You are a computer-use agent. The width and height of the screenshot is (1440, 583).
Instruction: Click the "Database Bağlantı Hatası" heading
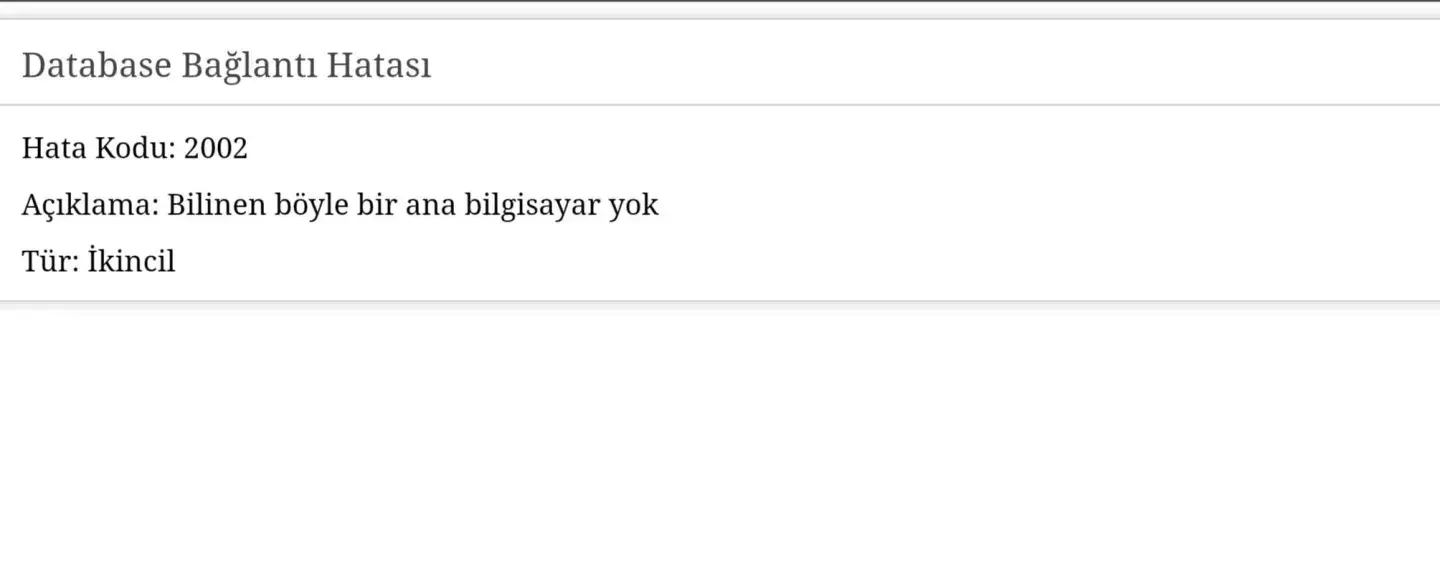(226, 66)
